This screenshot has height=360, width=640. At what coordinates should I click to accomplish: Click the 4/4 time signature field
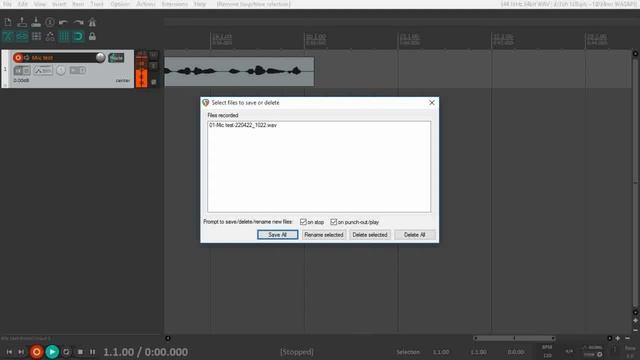pyautogui.click(x=569, y=351)
